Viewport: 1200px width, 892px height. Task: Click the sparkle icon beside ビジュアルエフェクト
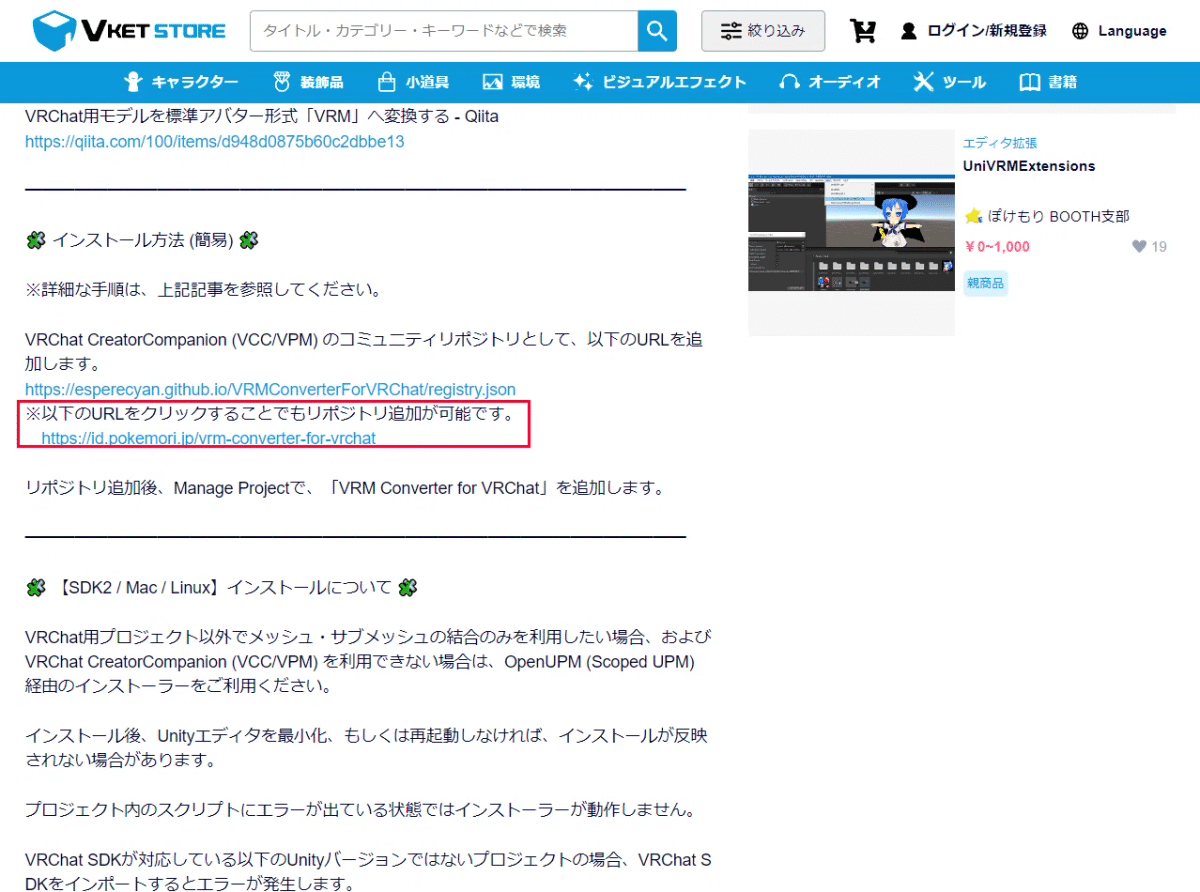tap(583, 82)
